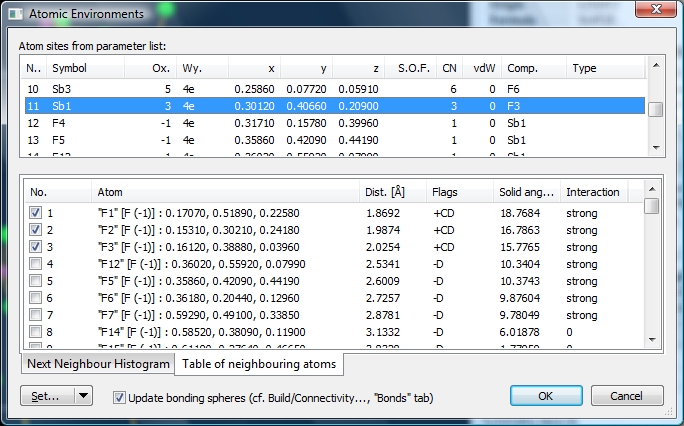Enable checkbox for neighbour row 4 (F12)
This screenshot has height=426, width=684.
tap(36, 263)
